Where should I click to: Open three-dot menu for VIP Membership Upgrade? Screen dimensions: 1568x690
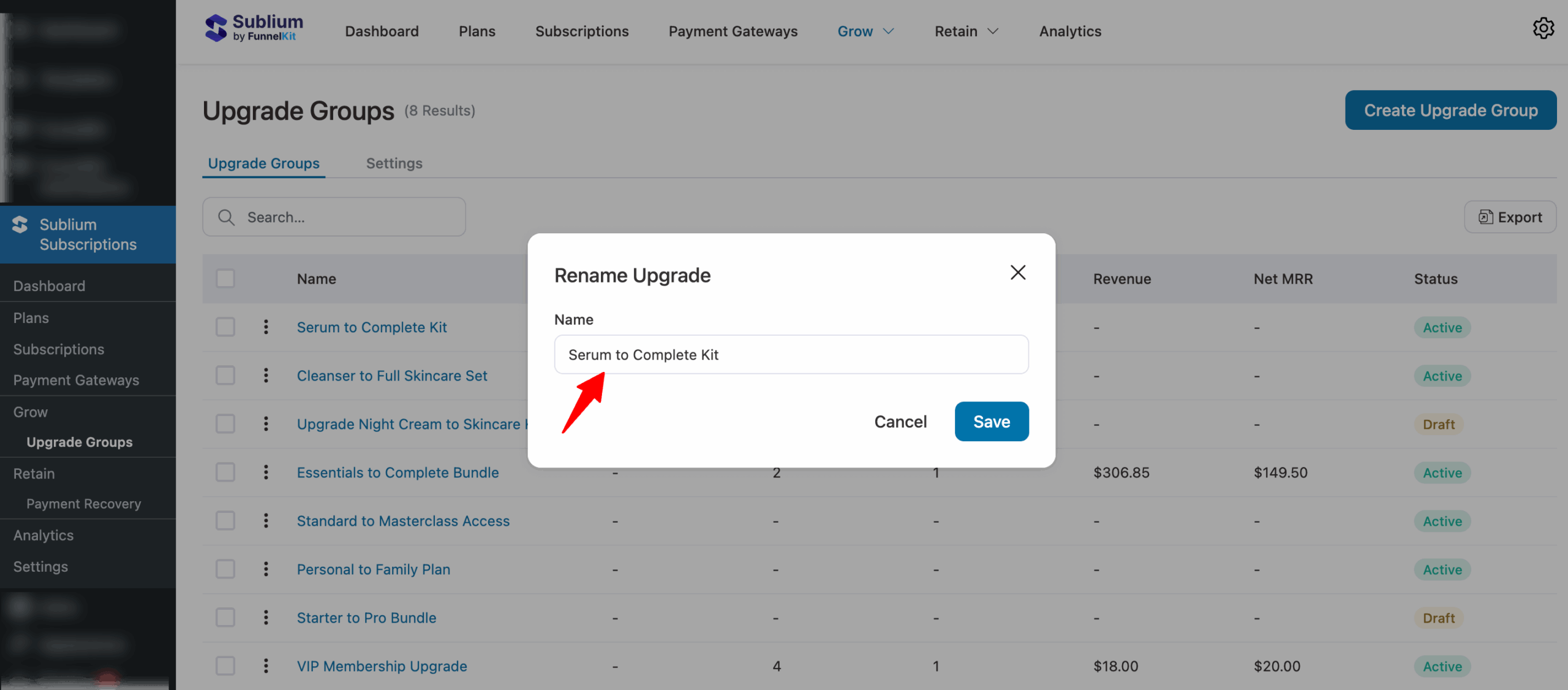[266, 666]
